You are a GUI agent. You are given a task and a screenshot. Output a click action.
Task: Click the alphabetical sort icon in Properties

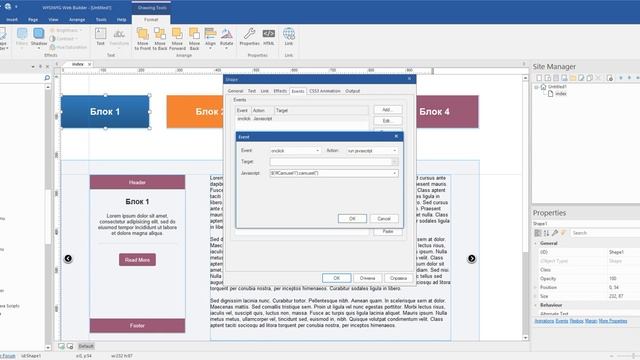click(546, 233)
